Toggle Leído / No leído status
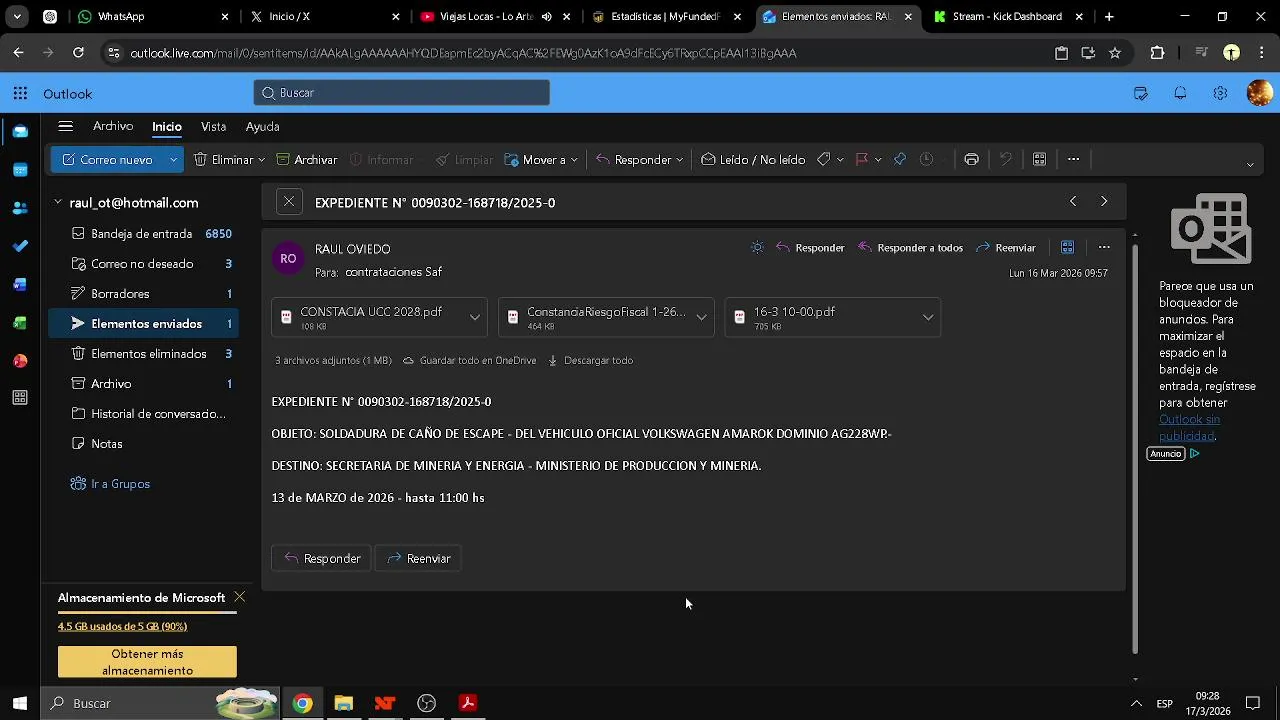 pyautogui.click(x=753, y=160)
